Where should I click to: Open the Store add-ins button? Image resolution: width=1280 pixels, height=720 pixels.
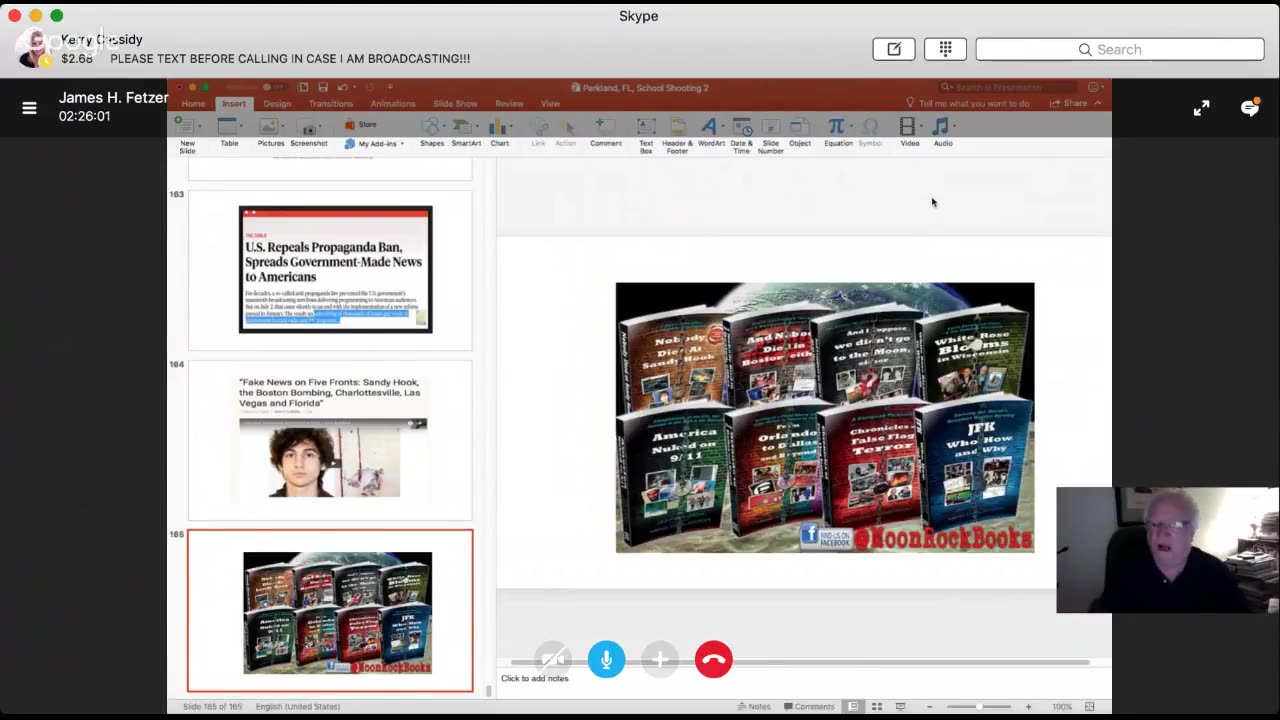pyautogui.click(x=361, y=125)
